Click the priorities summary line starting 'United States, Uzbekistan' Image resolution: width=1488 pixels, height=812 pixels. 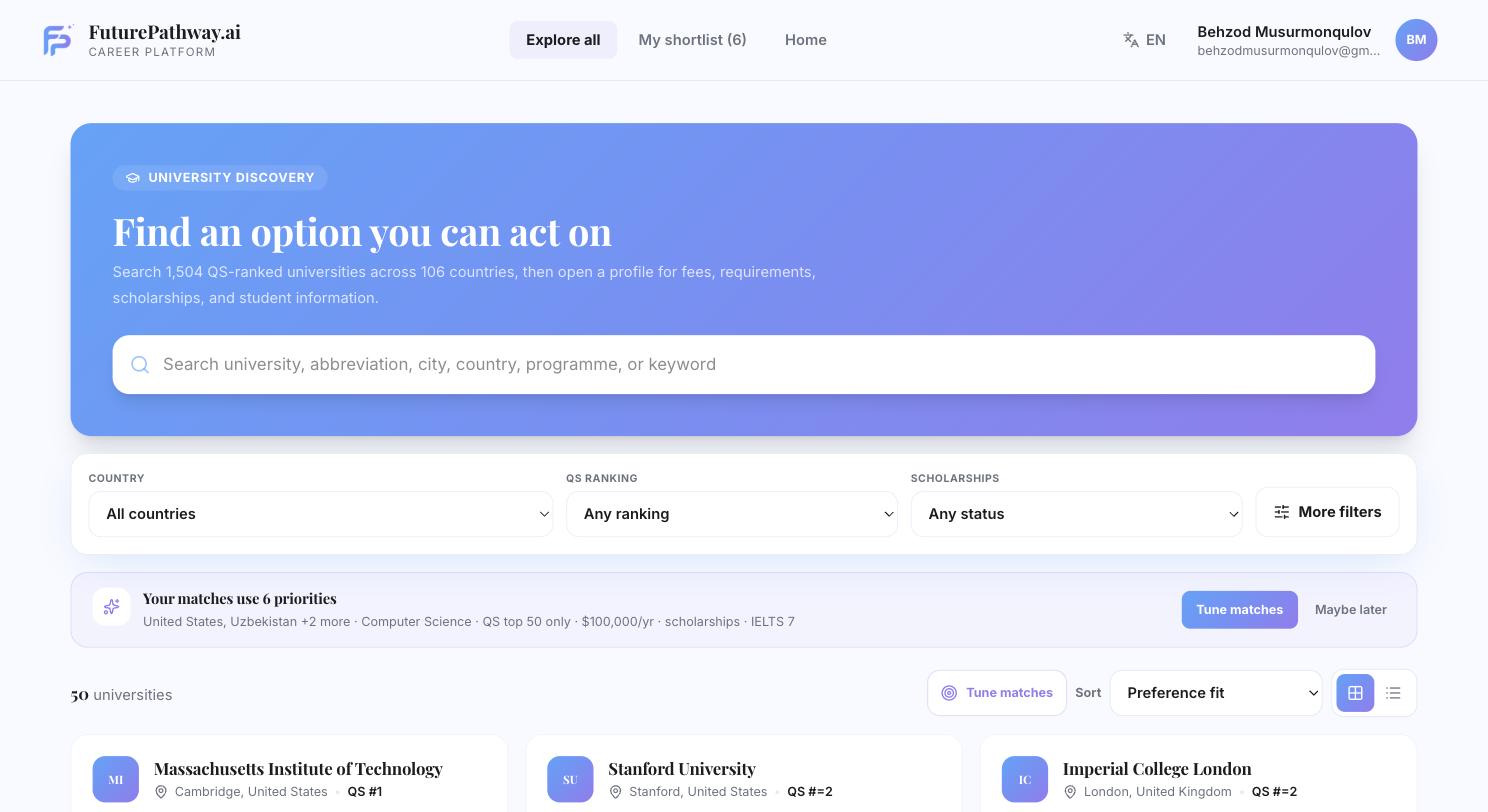pos(469,622)
